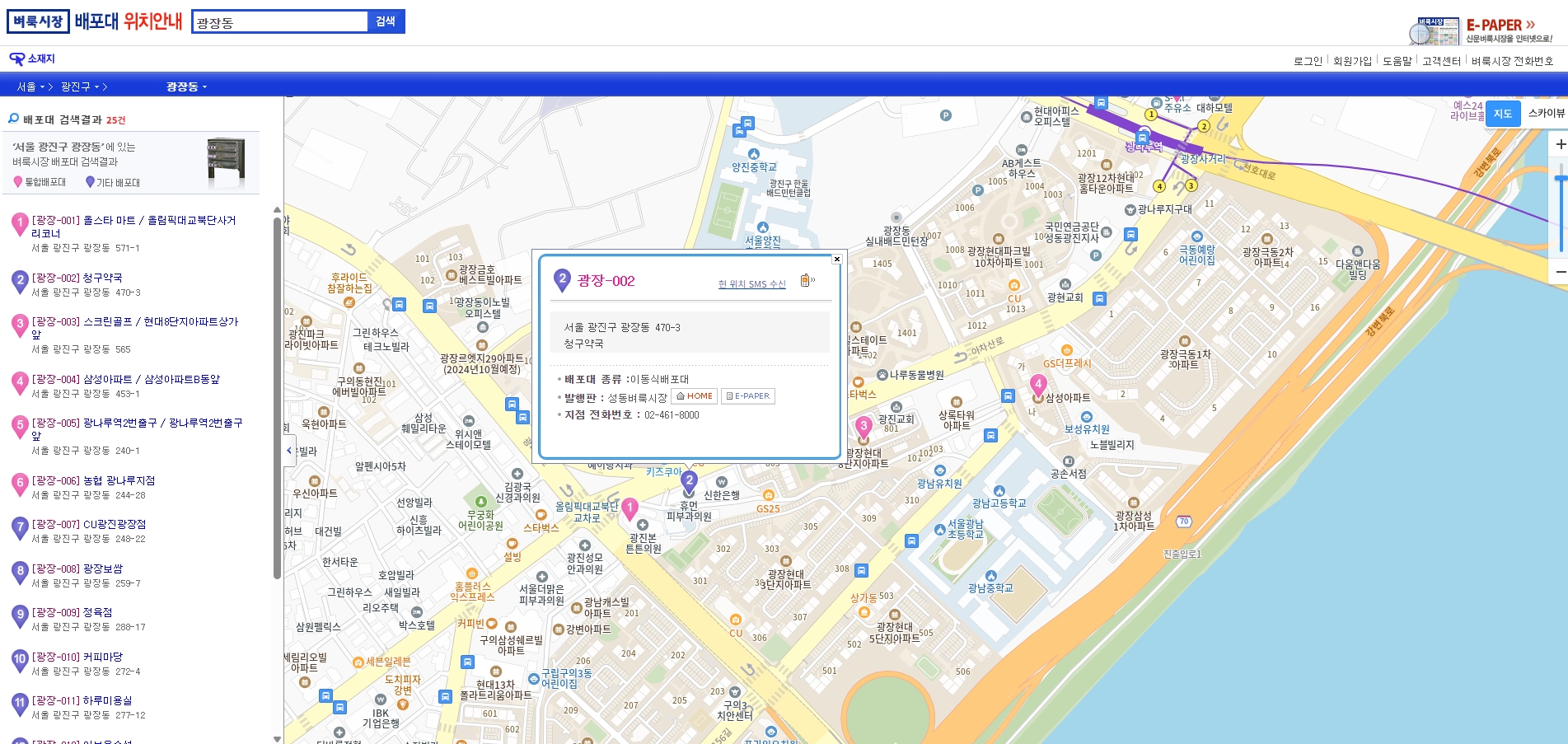
Task: Open 벼룩시장 전화번호 link
Action: point(1512,61)
